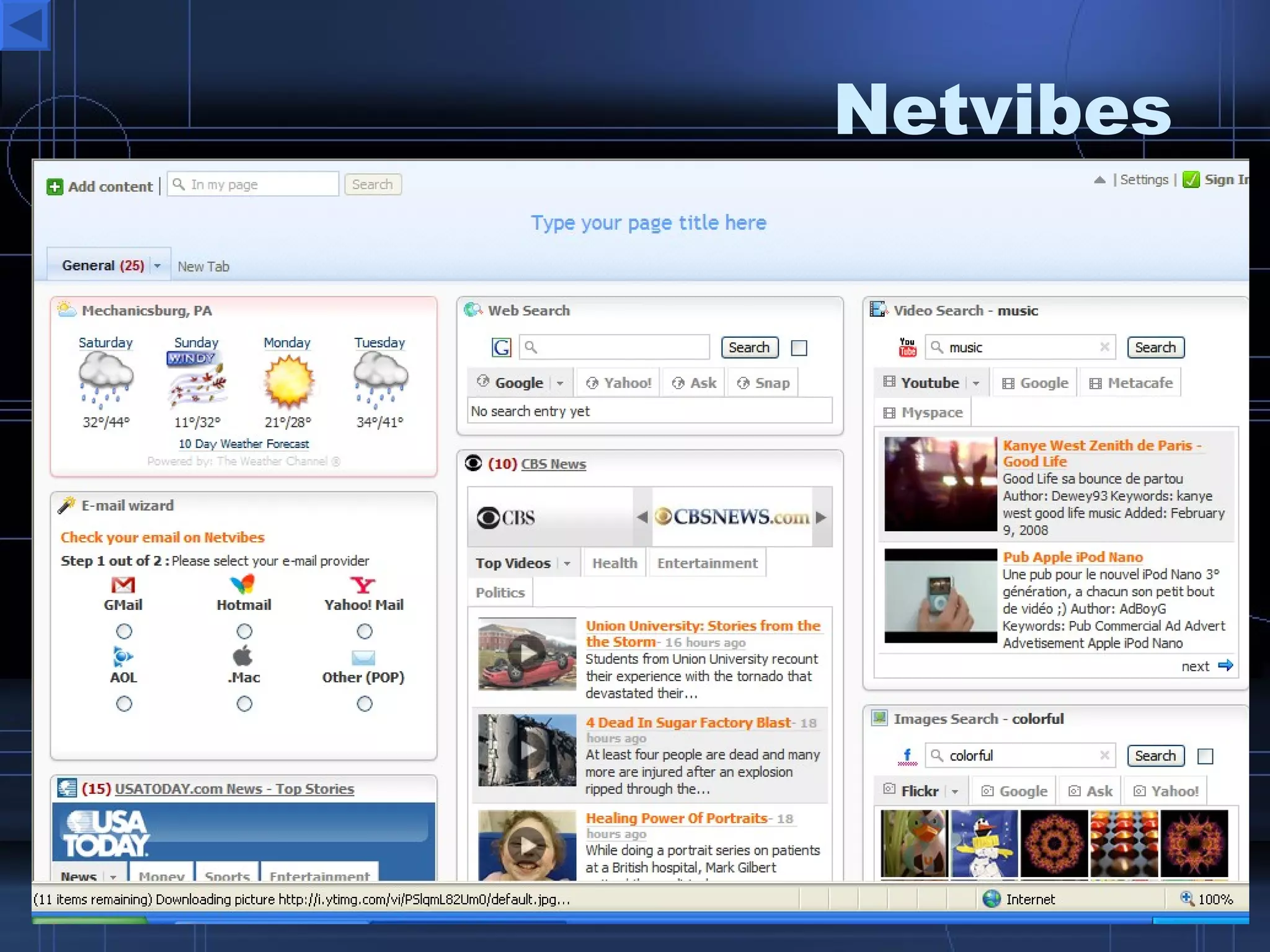Clear the music video search query
Screen dimensions: 1270x952
coord(1104,347)
